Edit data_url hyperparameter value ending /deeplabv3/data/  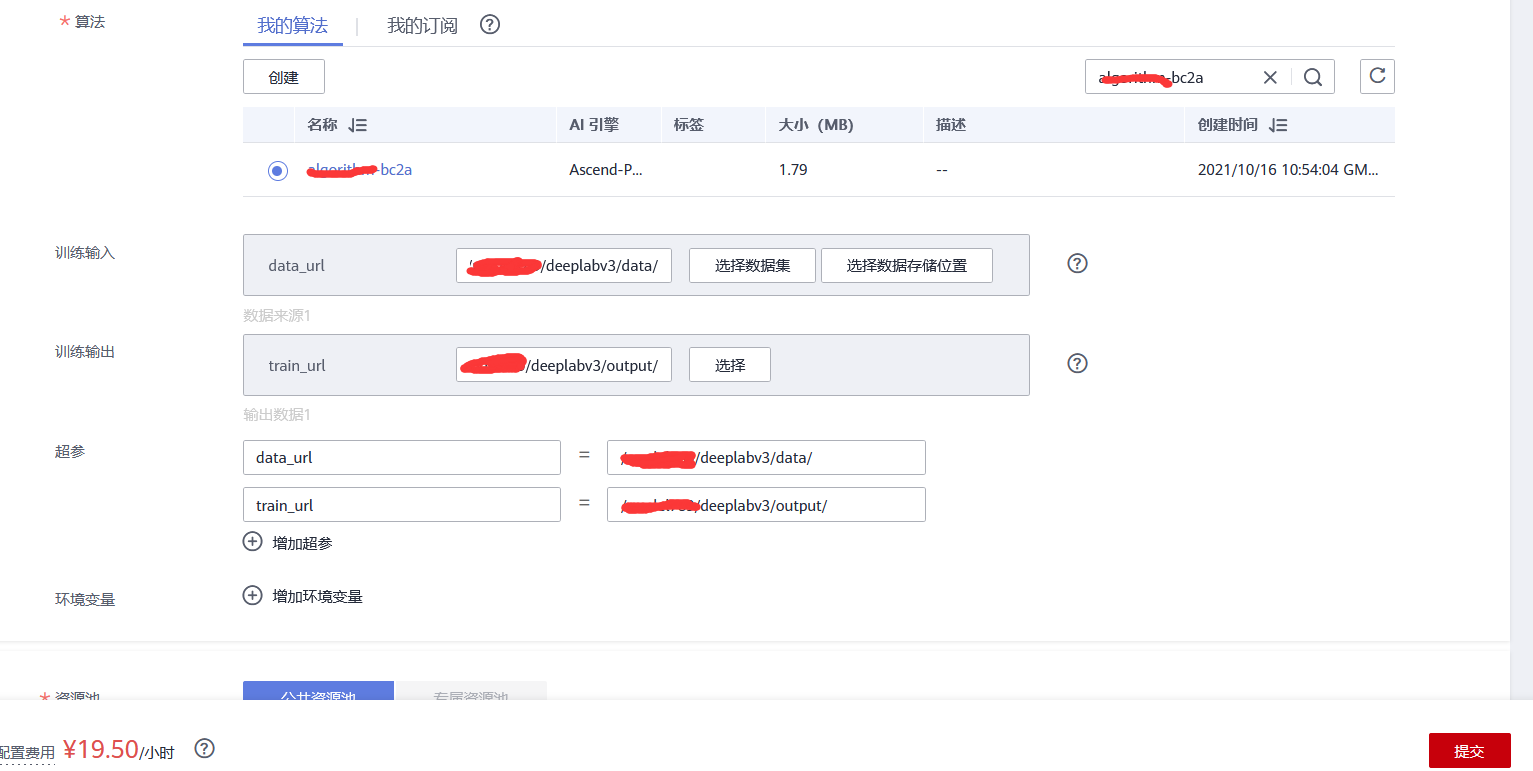(766, 457)
